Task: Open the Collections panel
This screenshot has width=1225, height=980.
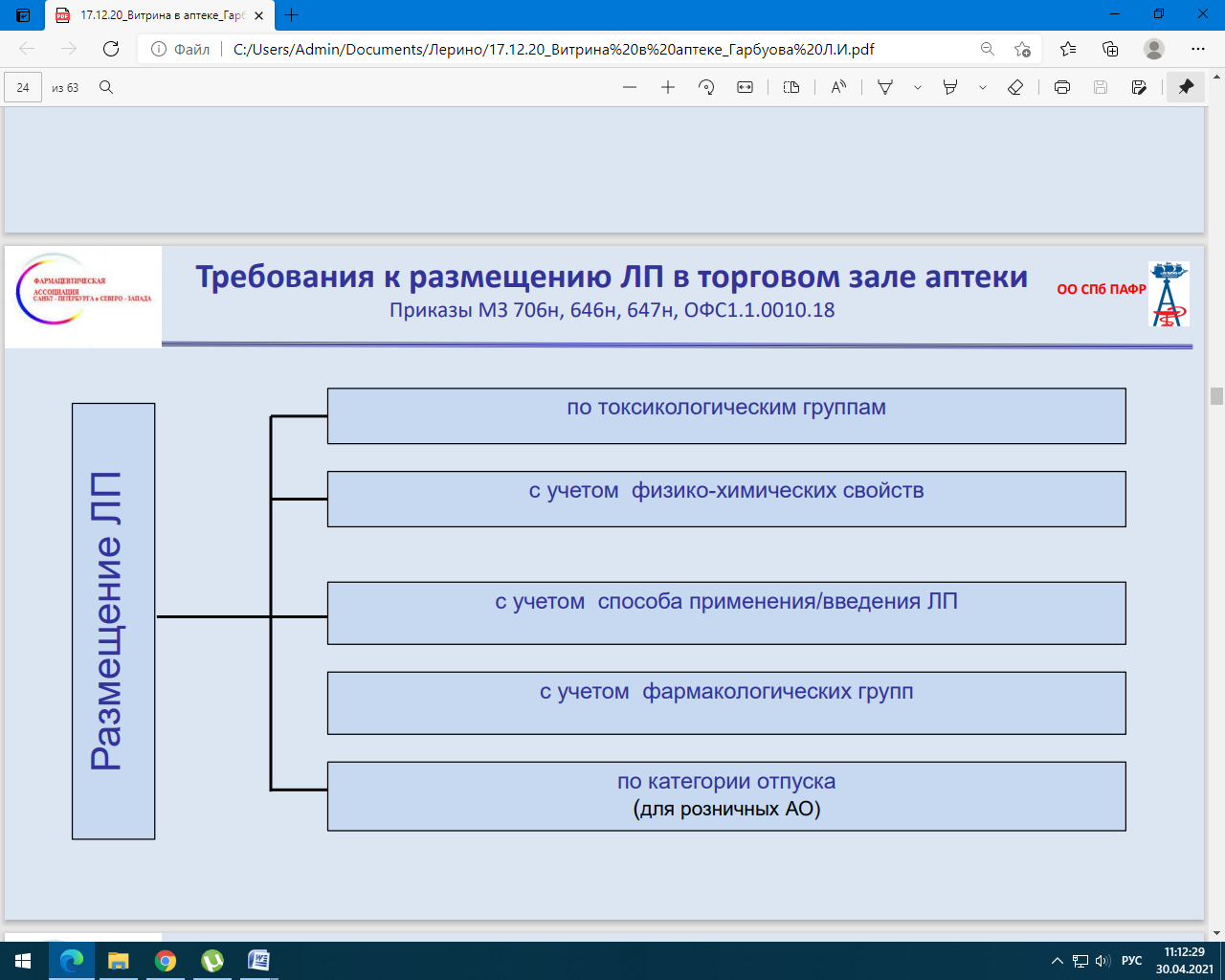Action: pyautogui.click(x=1110, y=49)
